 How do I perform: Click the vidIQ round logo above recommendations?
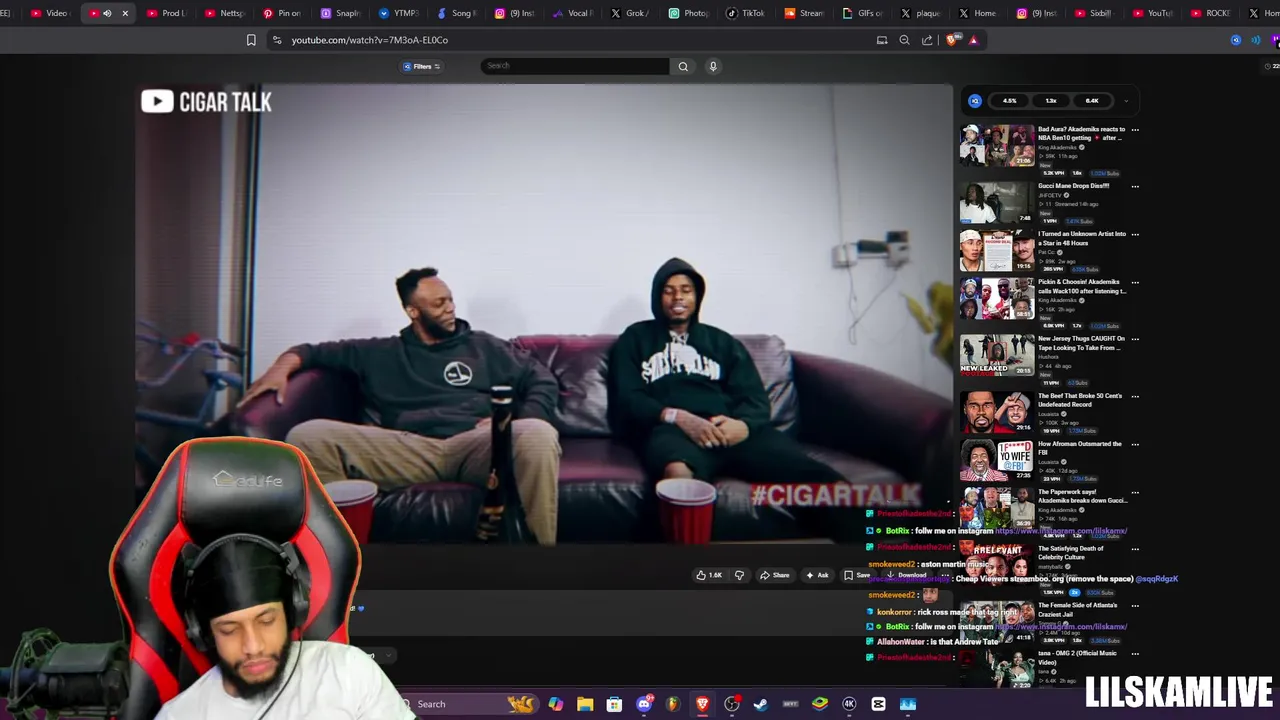click(975, 100)
